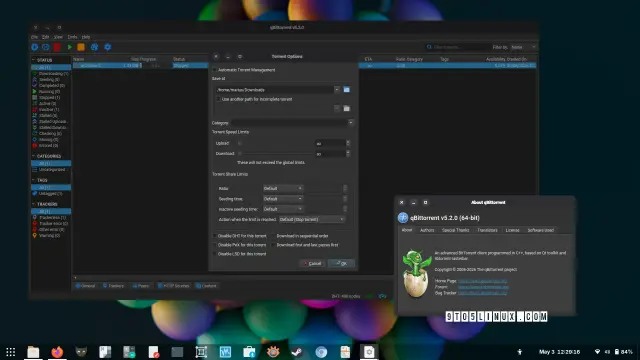Click the qBittorrent logo in About window header

[403, 218]
